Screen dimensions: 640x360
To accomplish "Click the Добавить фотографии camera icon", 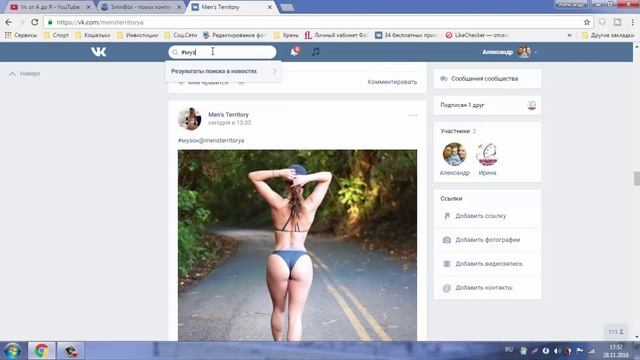I will click(x=447, y=240).
